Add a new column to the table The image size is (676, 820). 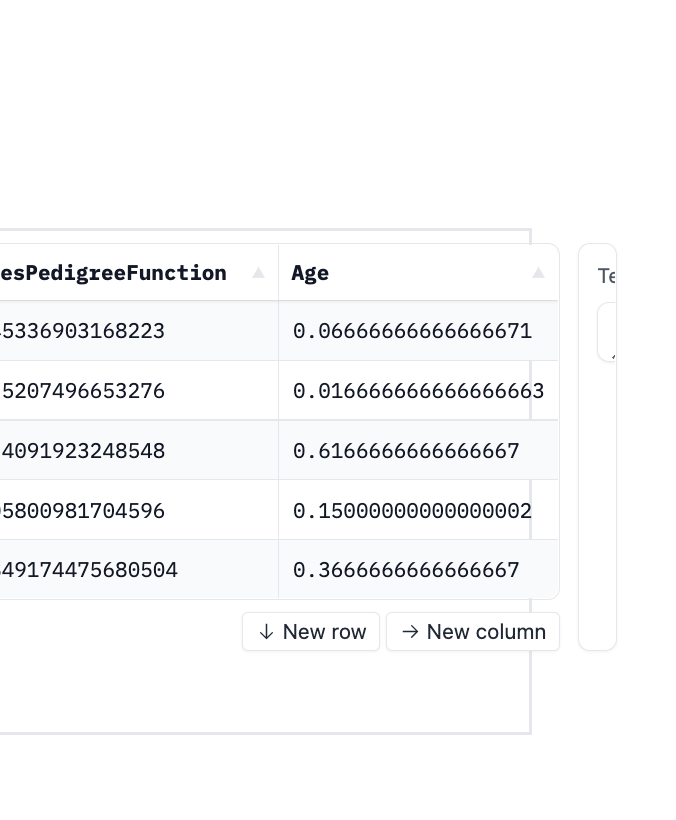pyautogui.click(x=473, y=631)
